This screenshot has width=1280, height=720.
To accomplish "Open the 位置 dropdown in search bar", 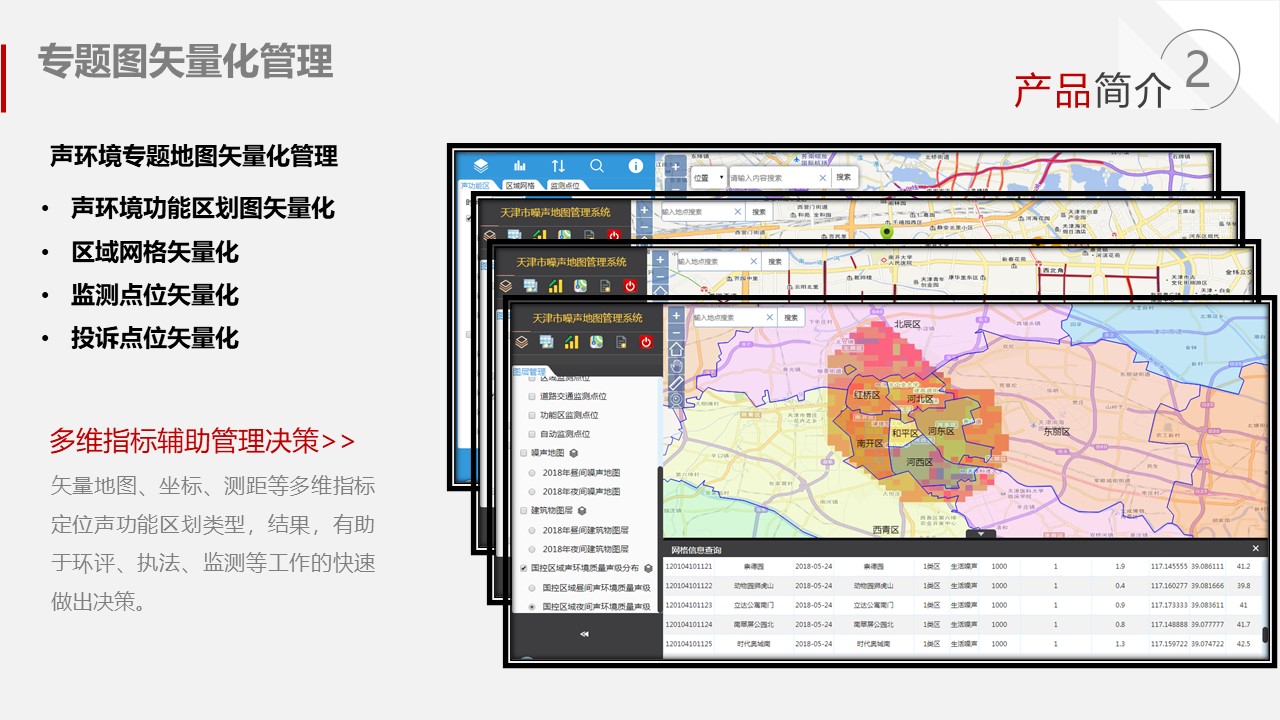I will click(708, 177).
